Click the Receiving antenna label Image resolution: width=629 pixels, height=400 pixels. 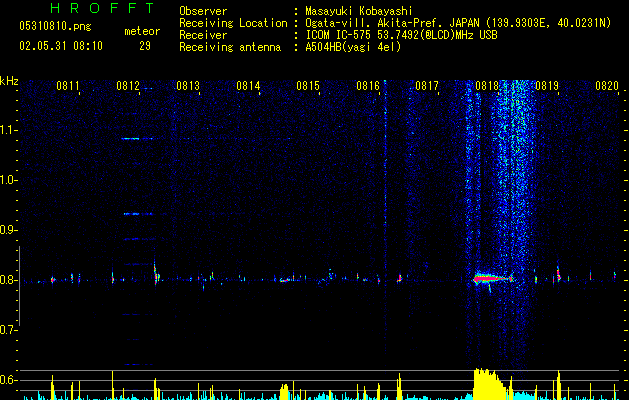click(230, 47)
